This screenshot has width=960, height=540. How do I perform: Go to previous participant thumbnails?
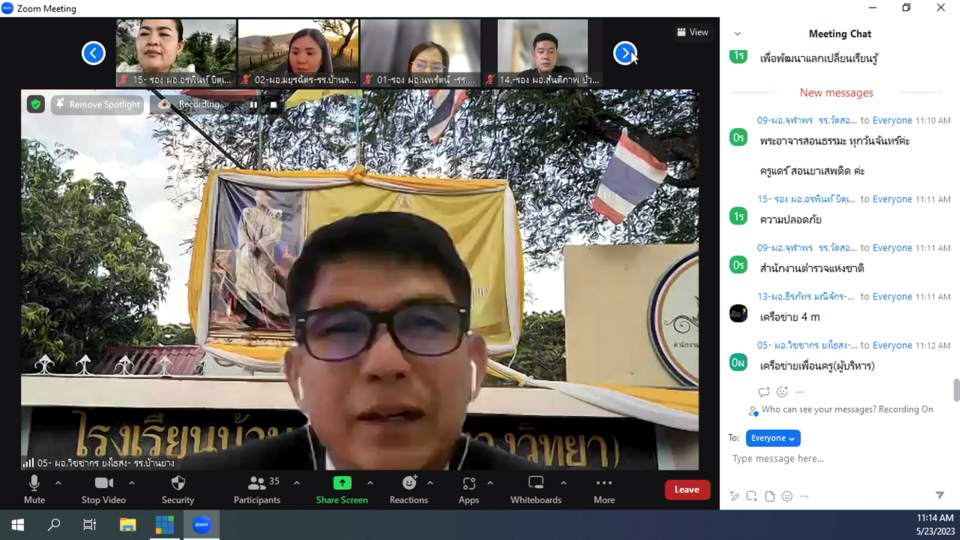click(93, 53)
